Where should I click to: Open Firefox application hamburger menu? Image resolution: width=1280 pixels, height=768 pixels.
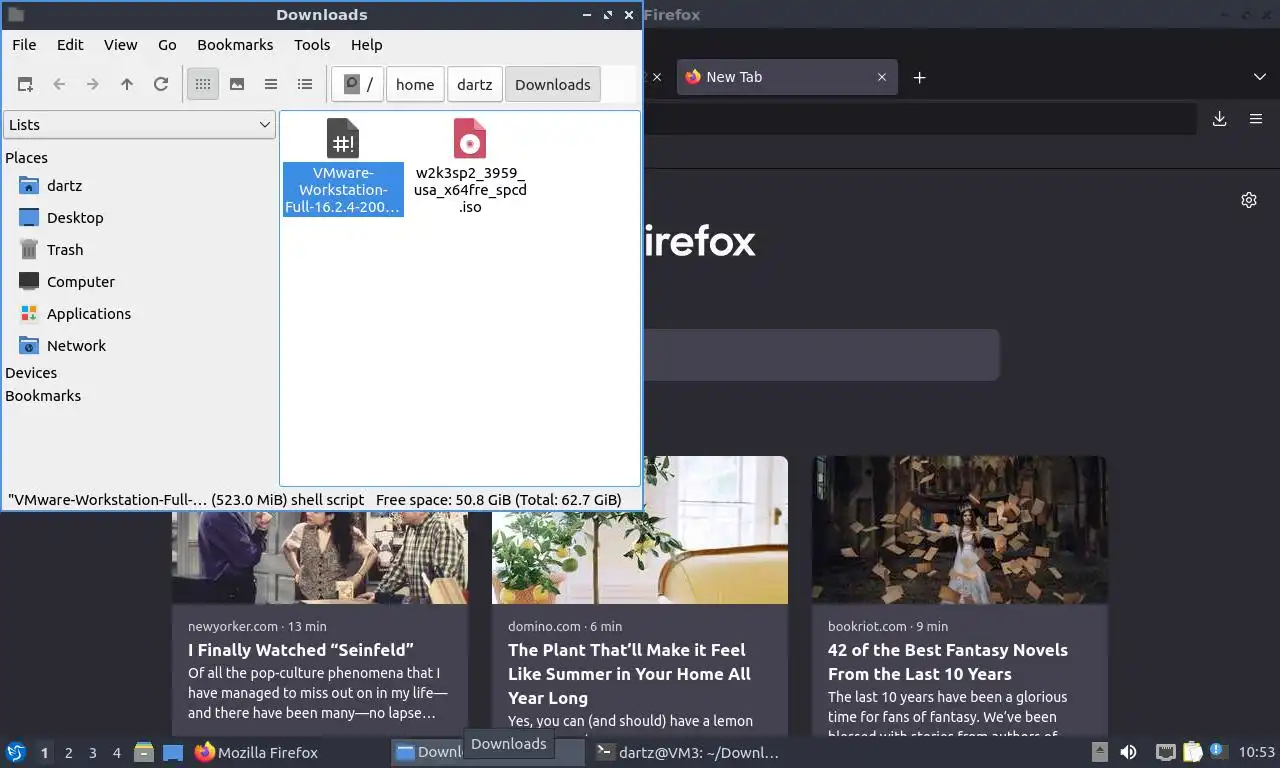(1256, 119)
